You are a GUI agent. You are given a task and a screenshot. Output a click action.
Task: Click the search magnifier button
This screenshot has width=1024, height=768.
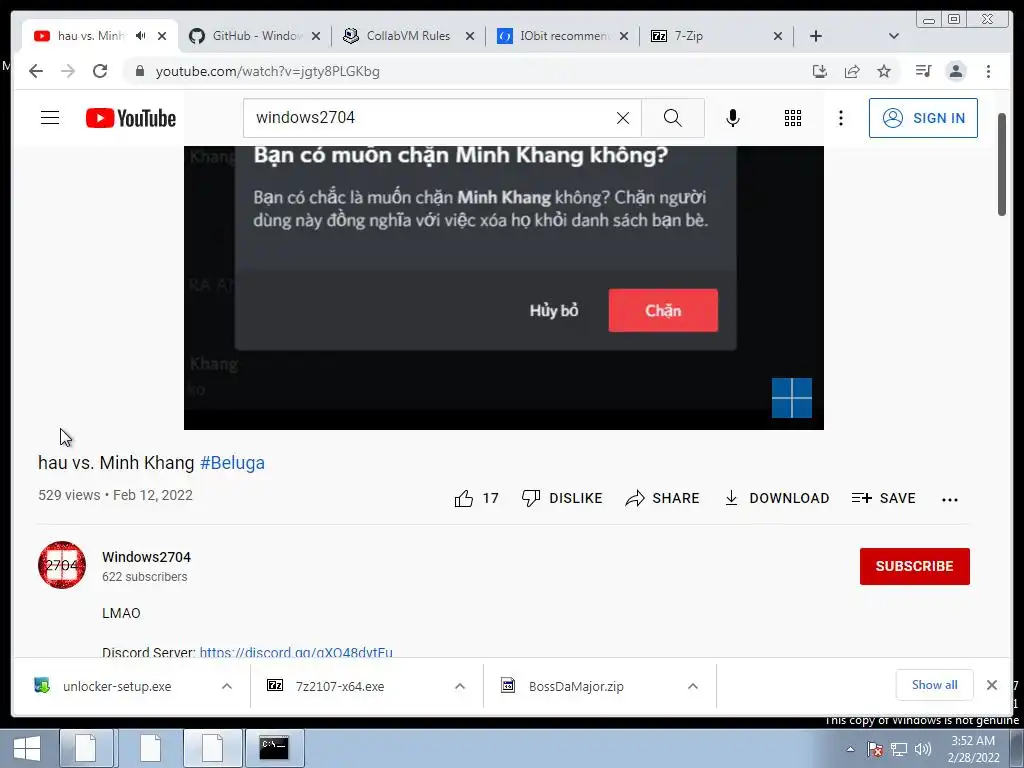(x=673, y=118)
